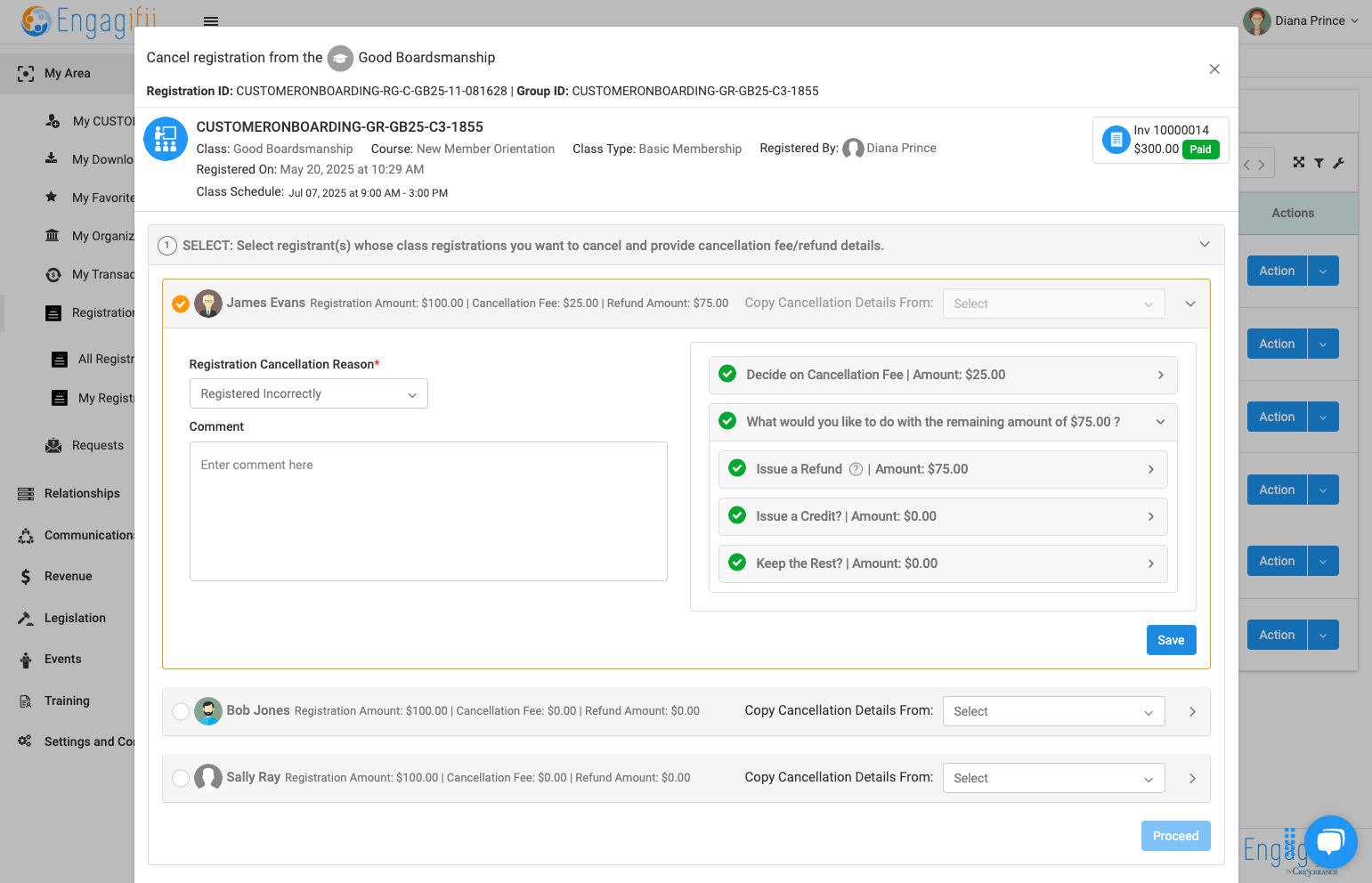The height and width of the screenshot is (883, 1372).
Task: Open the chat support bubble
Action: [x=1330, y=841]
